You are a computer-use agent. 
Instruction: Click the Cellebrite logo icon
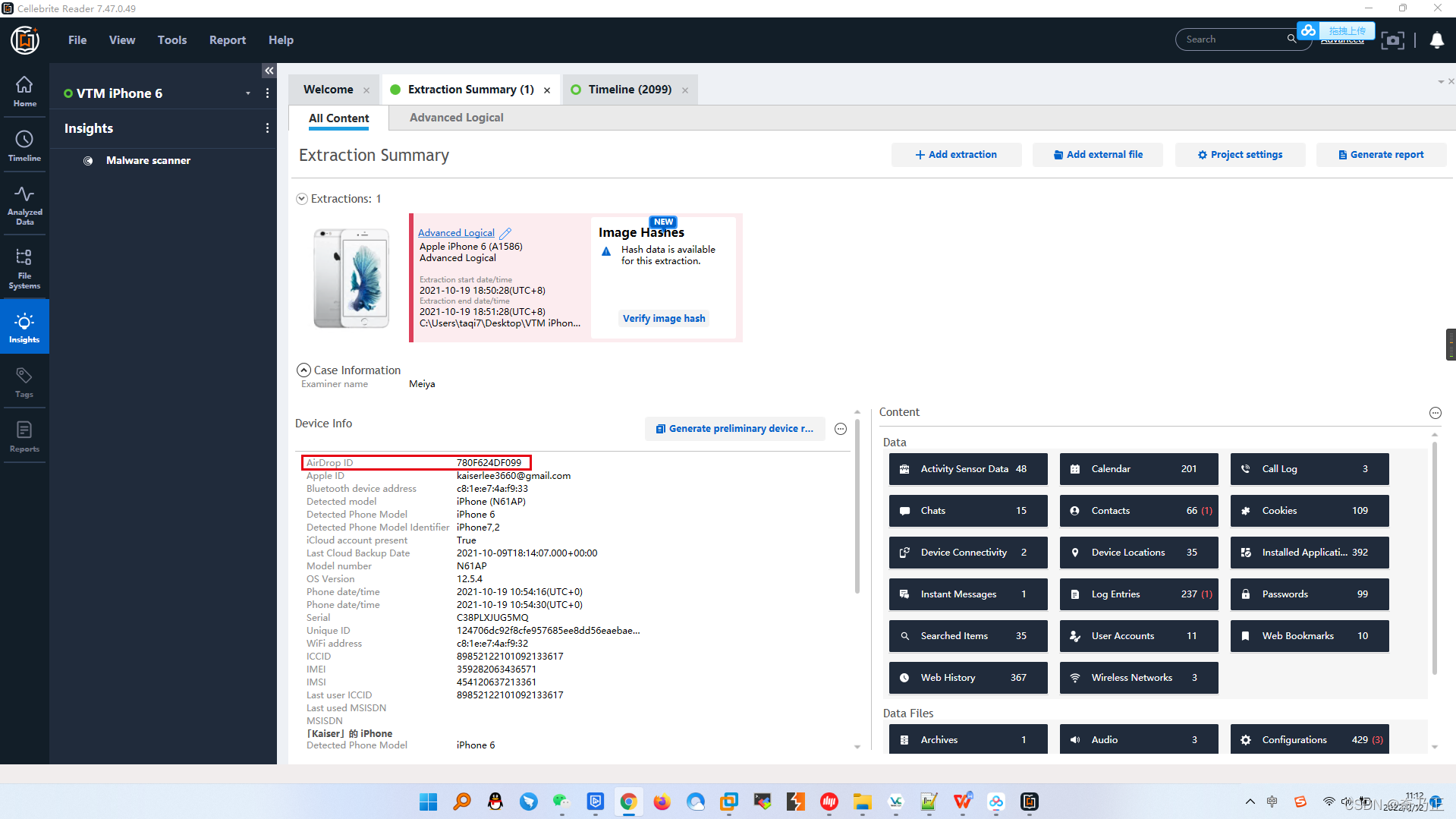click(24, 39)
